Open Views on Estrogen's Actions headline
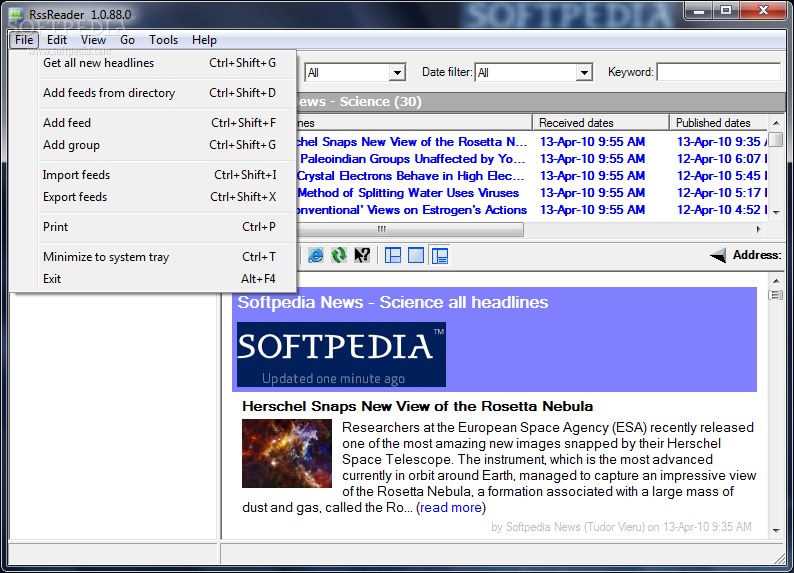The width and height of the screenshot is (794, 573). pyautogui.click(x=412, y=210)
